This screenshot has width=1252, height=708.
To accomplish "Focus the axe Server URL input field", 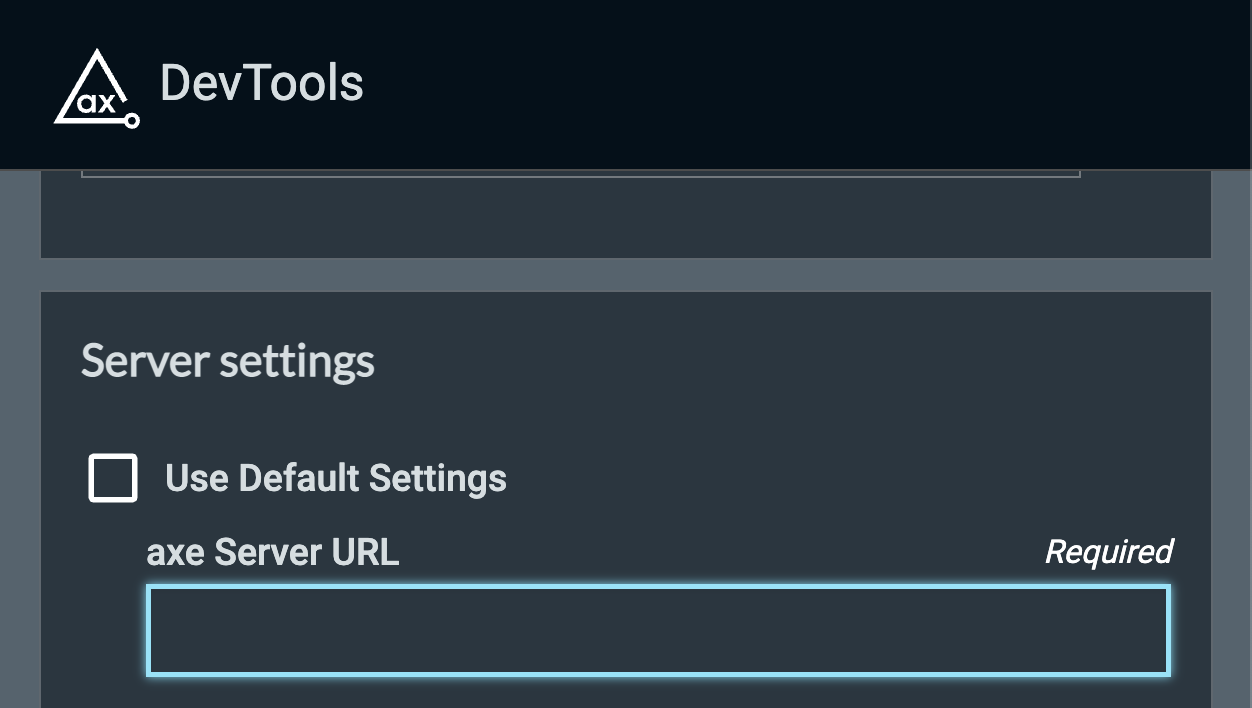I will coord(658,631).
